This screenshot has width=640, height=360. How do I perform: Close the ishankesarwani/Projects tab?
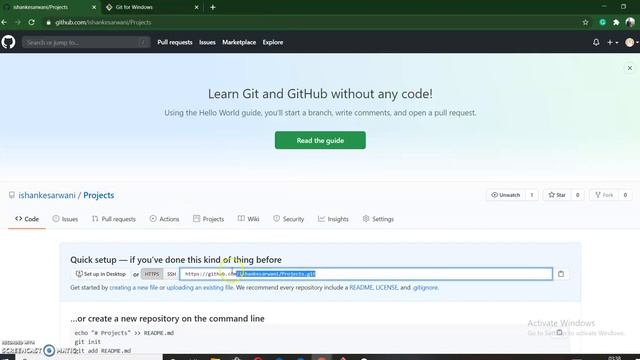click(94, 7)
